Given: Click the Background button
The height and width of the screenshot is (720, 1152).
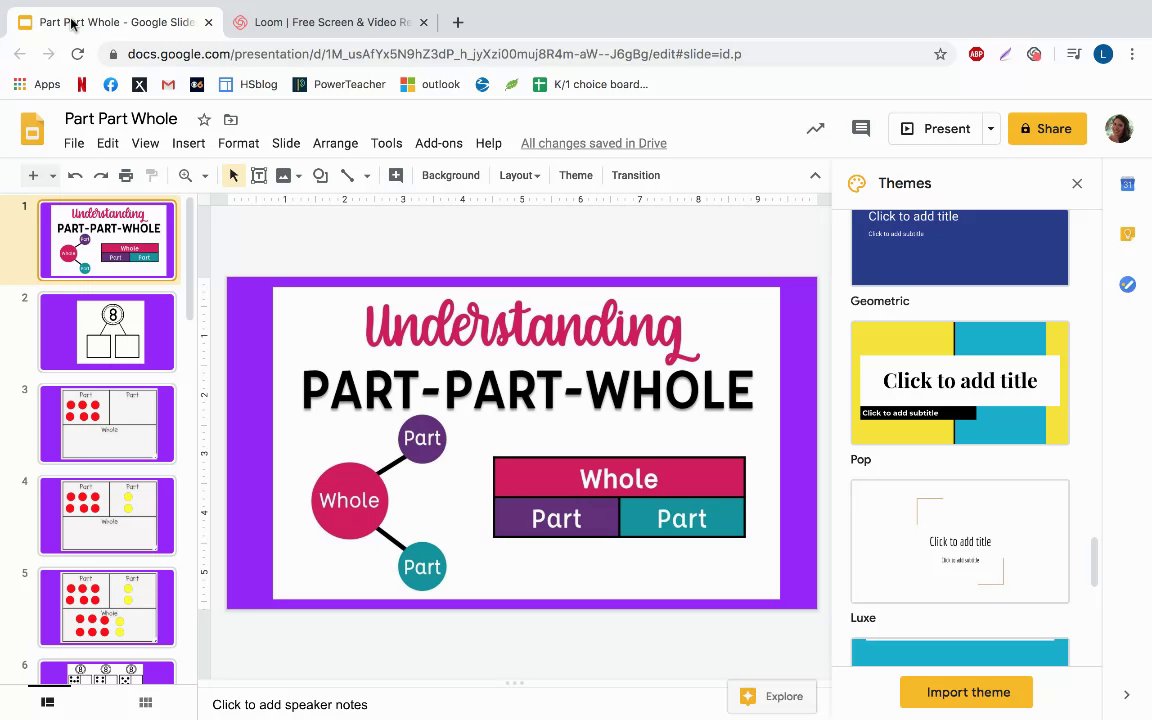Looking at the screenshot, I should [x=450, y=176].
